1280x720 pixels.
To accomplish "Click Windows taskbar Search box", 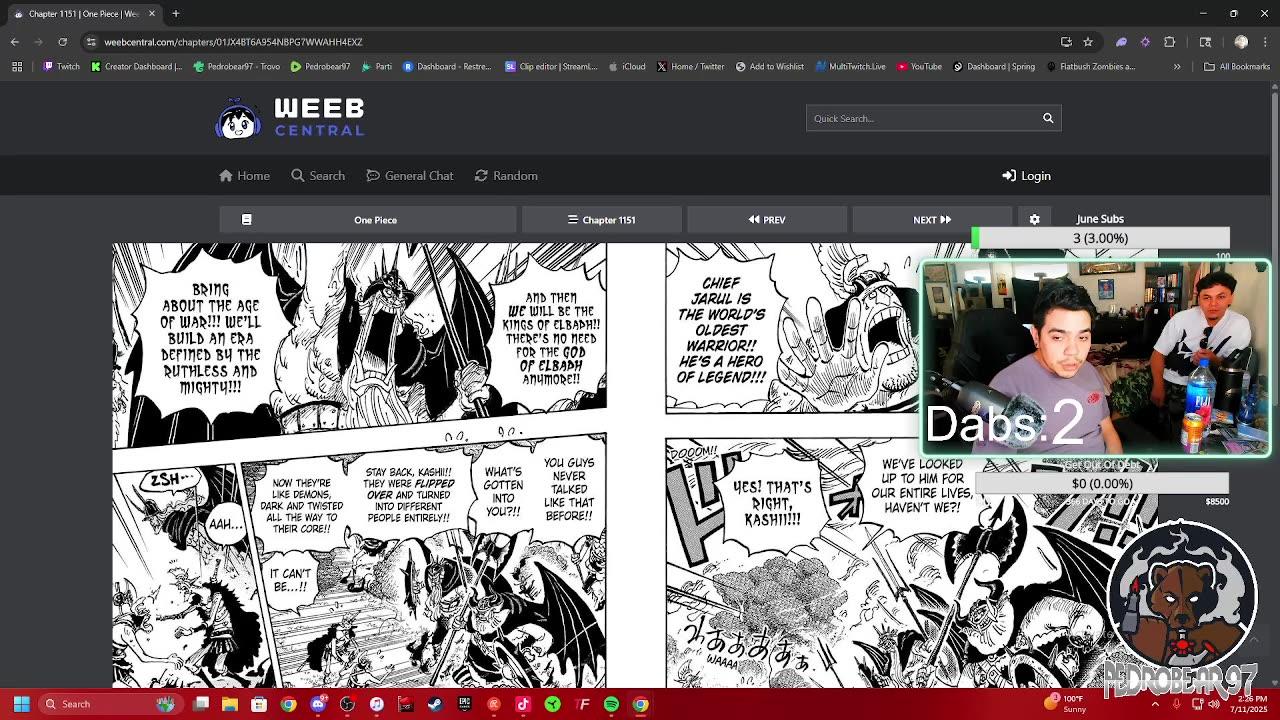I will pyautogui.click(x=110, y=704).
